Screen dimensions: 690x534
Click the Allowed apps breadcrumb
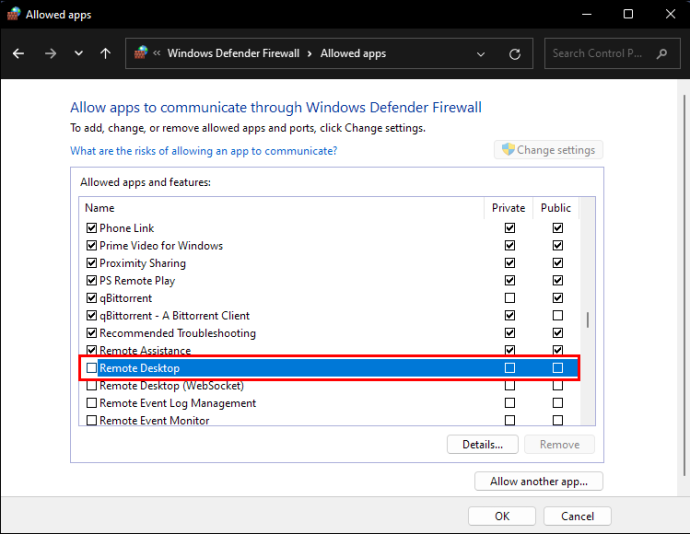(x=353, y=53)
